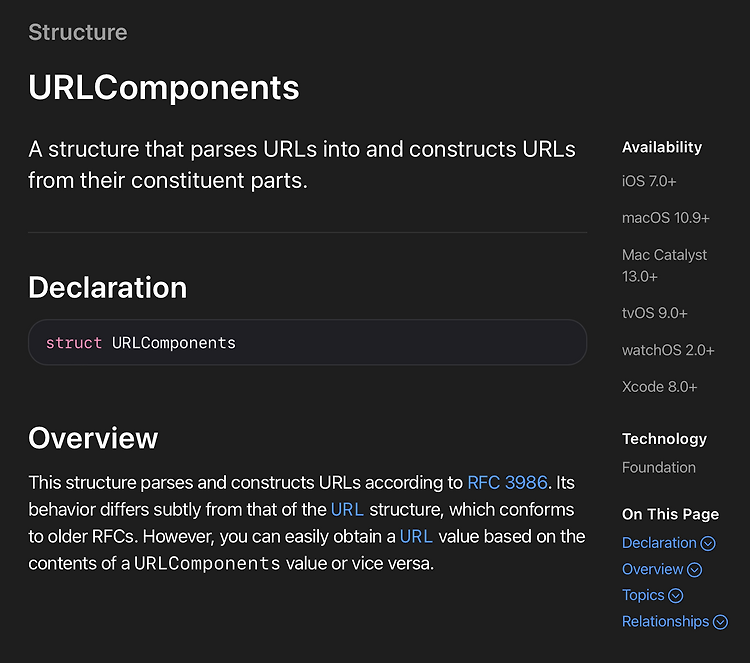Image resolution: width=750 pixels, height=663 pixels.
Task: Jump to the Overview section link
Action: tap(652, 569)
